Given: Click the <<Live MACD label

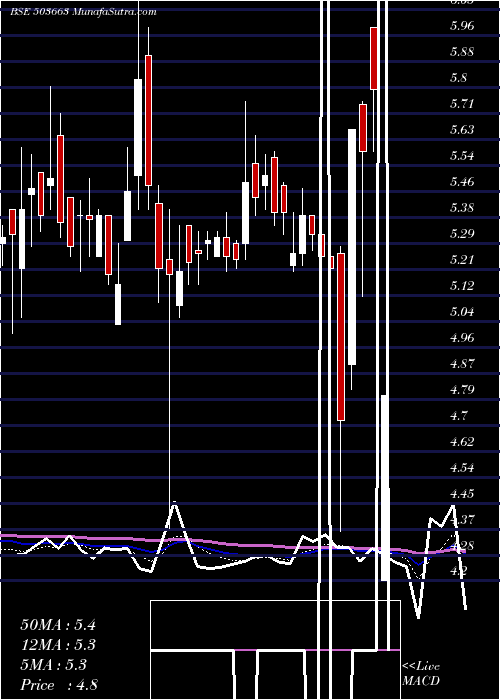Looking at the screenshot, I should point(421,674).
